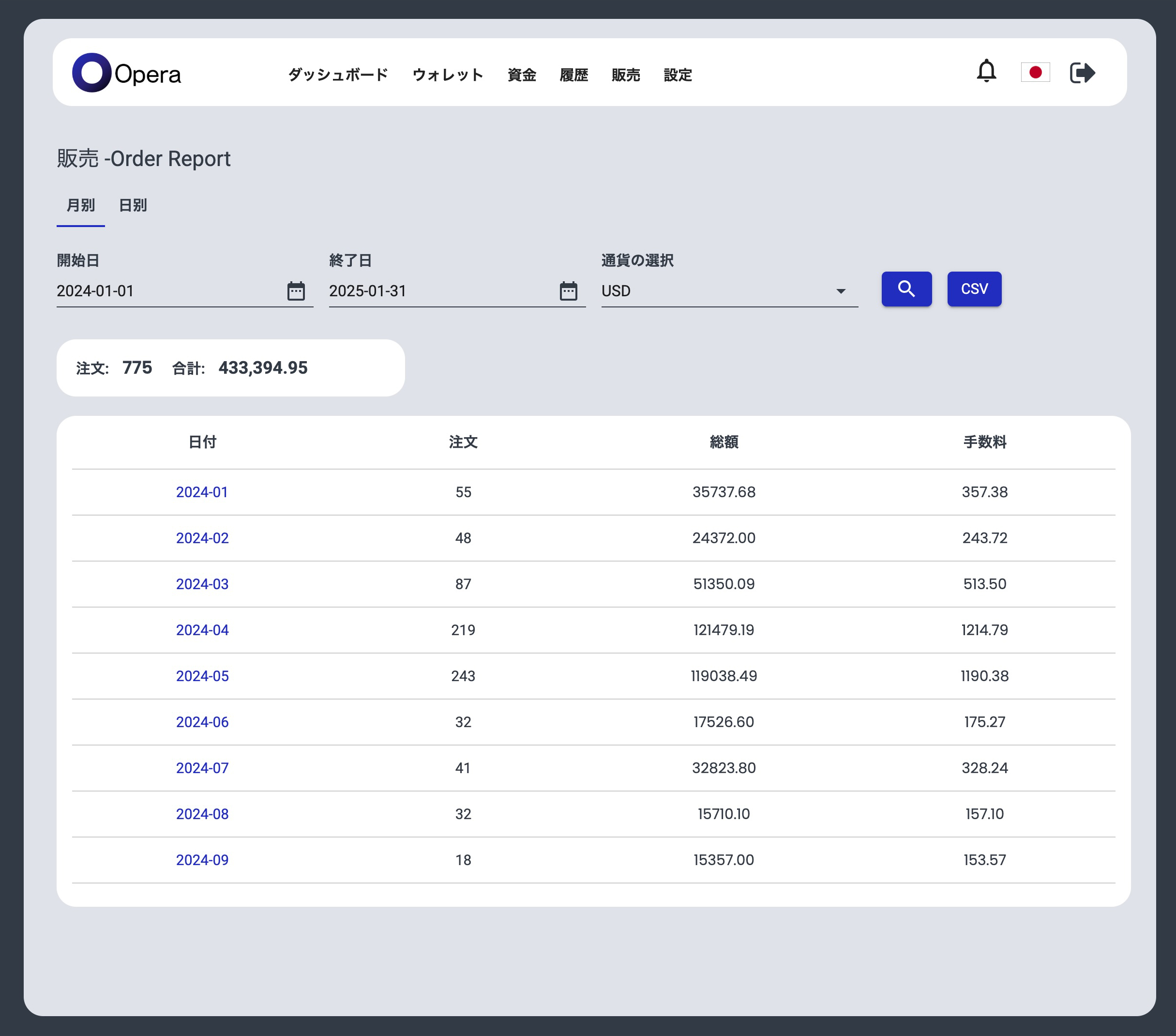Open the 設定 menu item

tap(677, 75)
